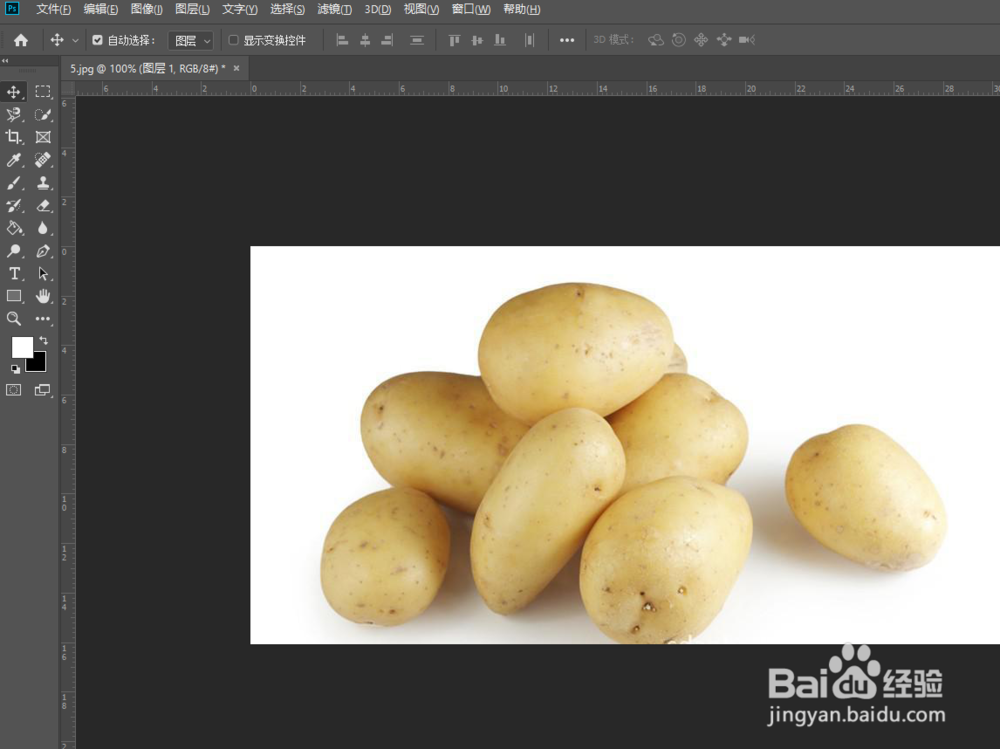The image size is (1000, 749).
Task: Click the Home icon in options bar
Action: 21,40
